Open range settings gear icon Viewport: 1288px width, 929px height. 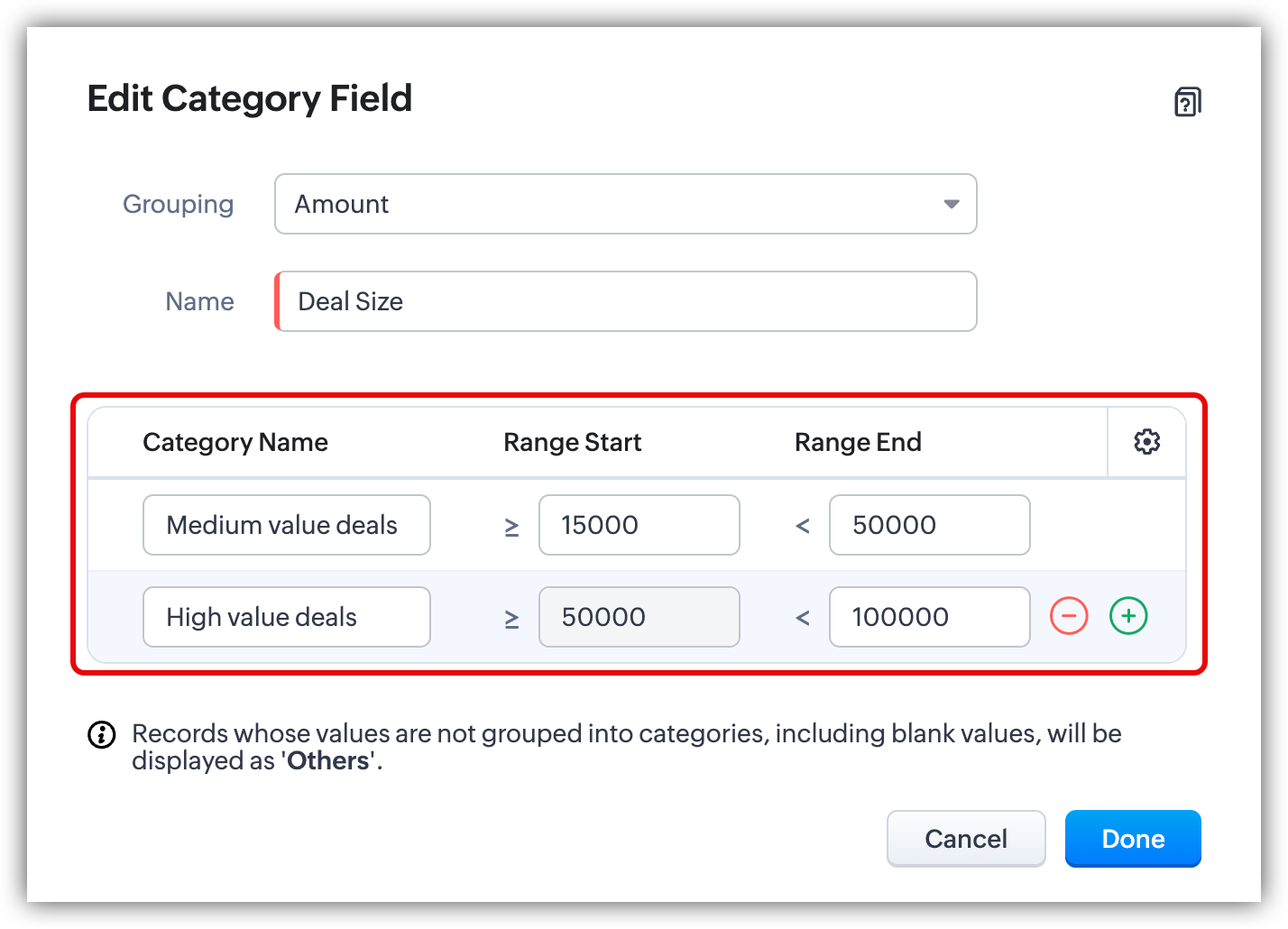click(x=1146, y=442)
